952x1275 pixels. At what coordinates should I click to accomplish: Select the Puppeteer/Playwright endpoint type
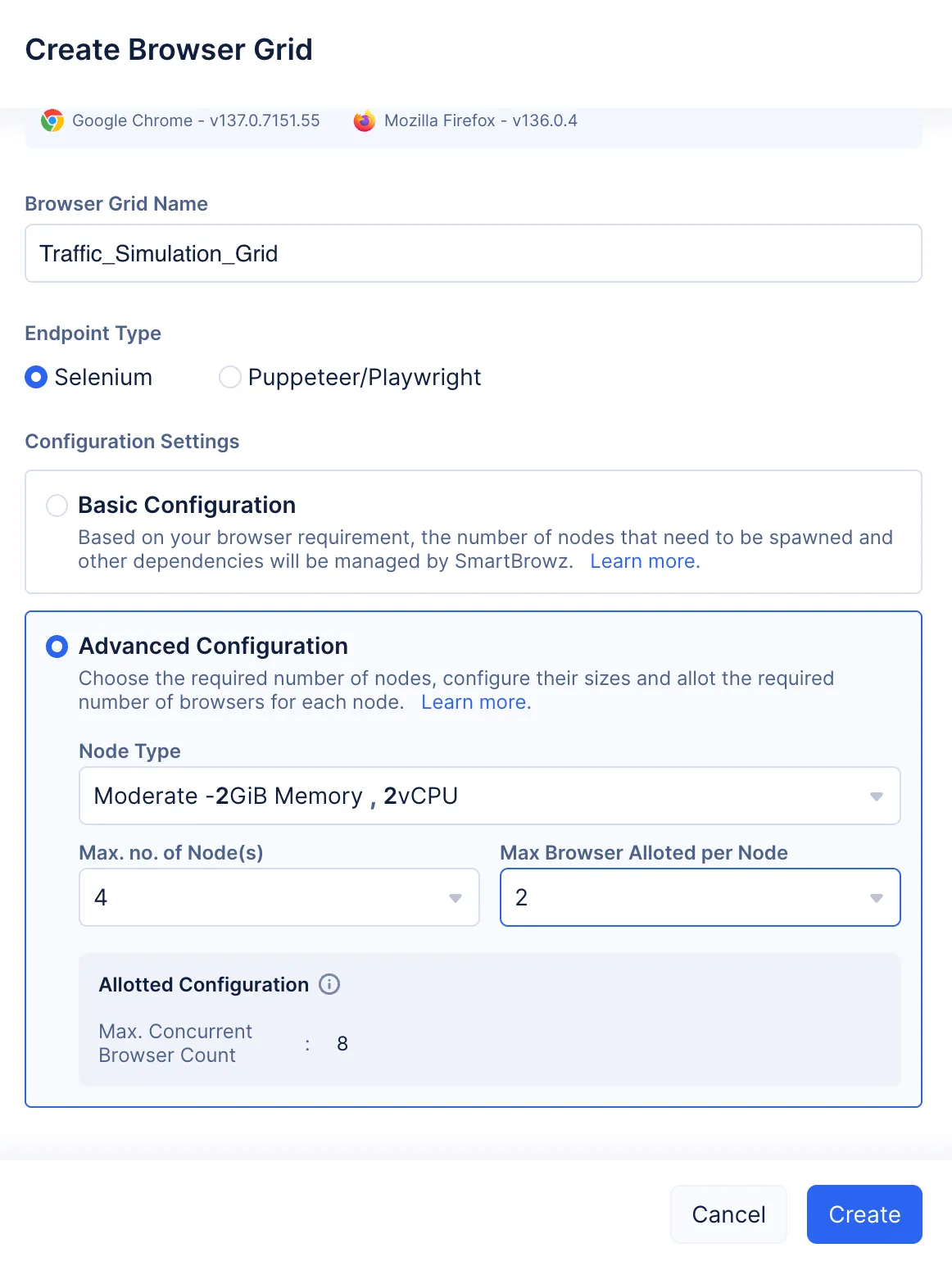click(230, 377)
